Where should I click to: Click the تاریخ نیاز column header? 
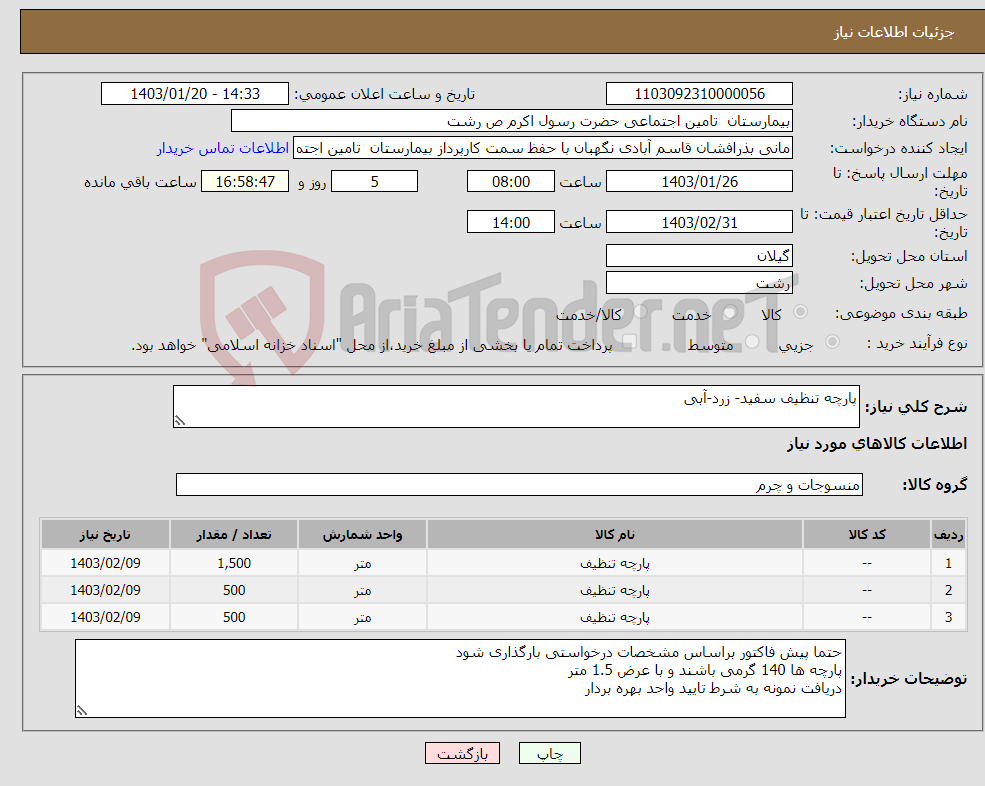(x=106, y=535)
